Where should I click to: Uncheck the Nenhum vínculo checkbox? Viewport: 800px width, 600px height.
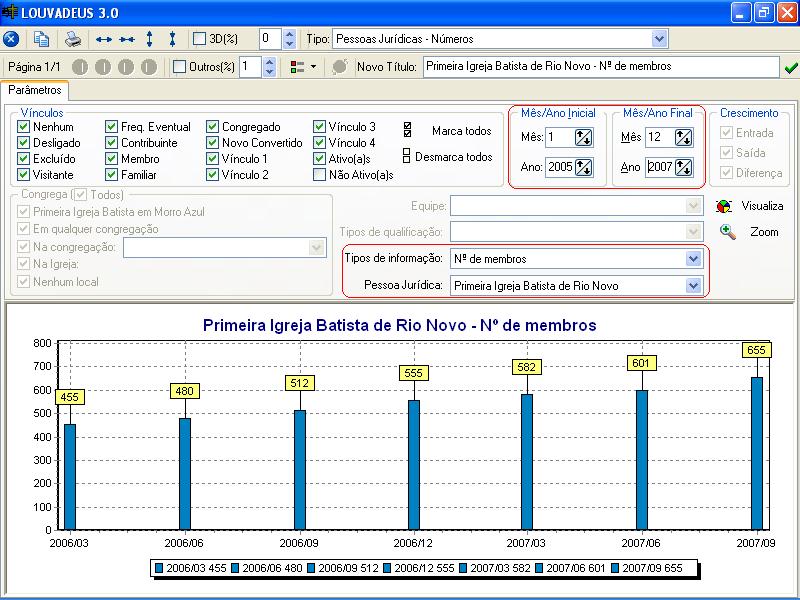coord(23,127)
